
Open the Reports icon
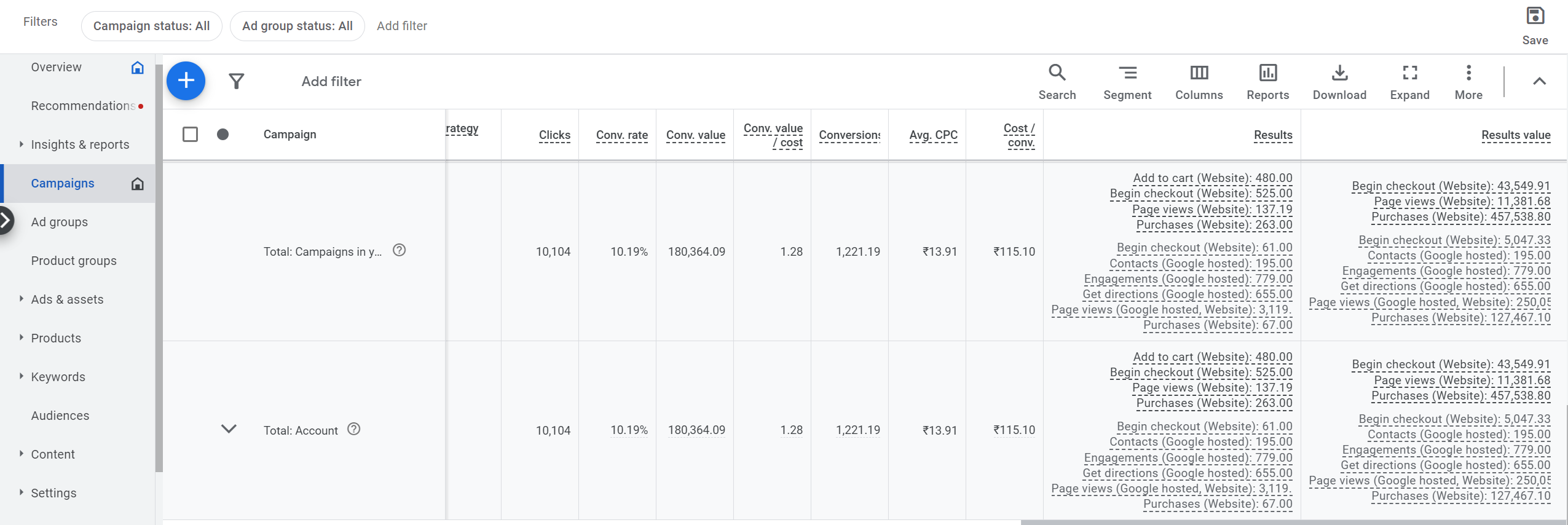1267,81
